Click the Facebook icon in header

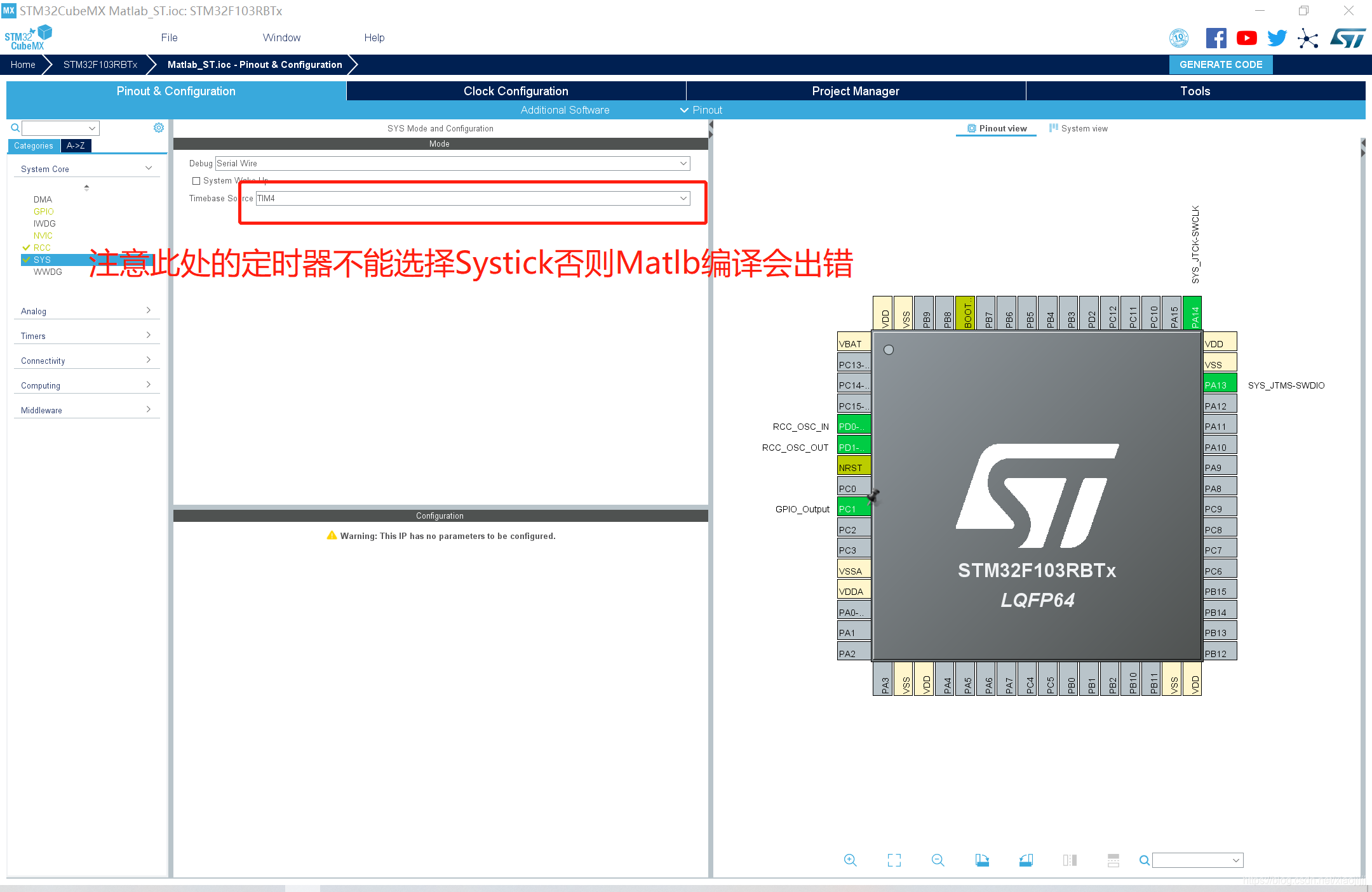pos(1216,38)
